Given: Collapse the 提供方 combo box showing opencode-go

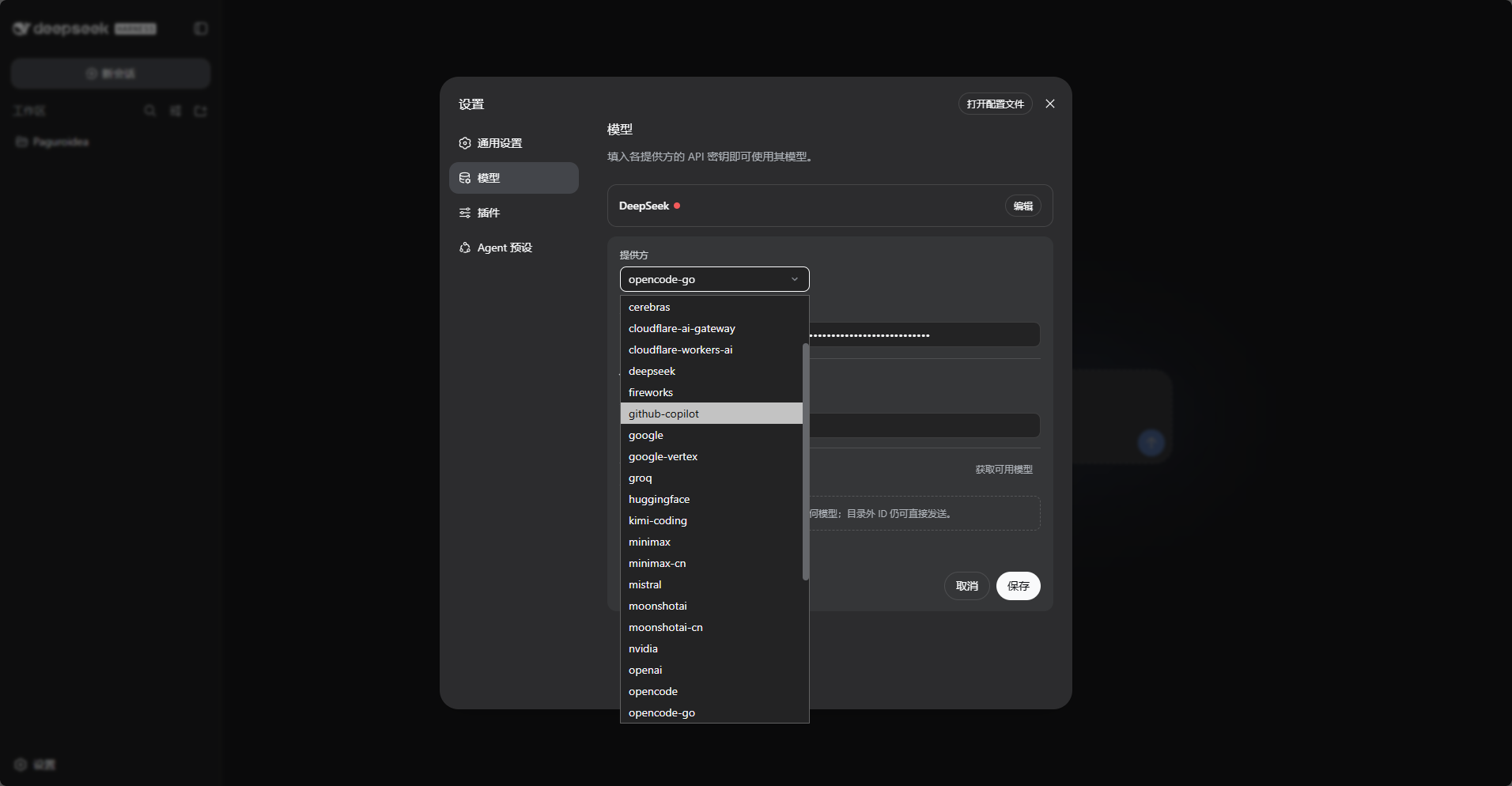Looking at the screenshot, I should pos(715,279).
